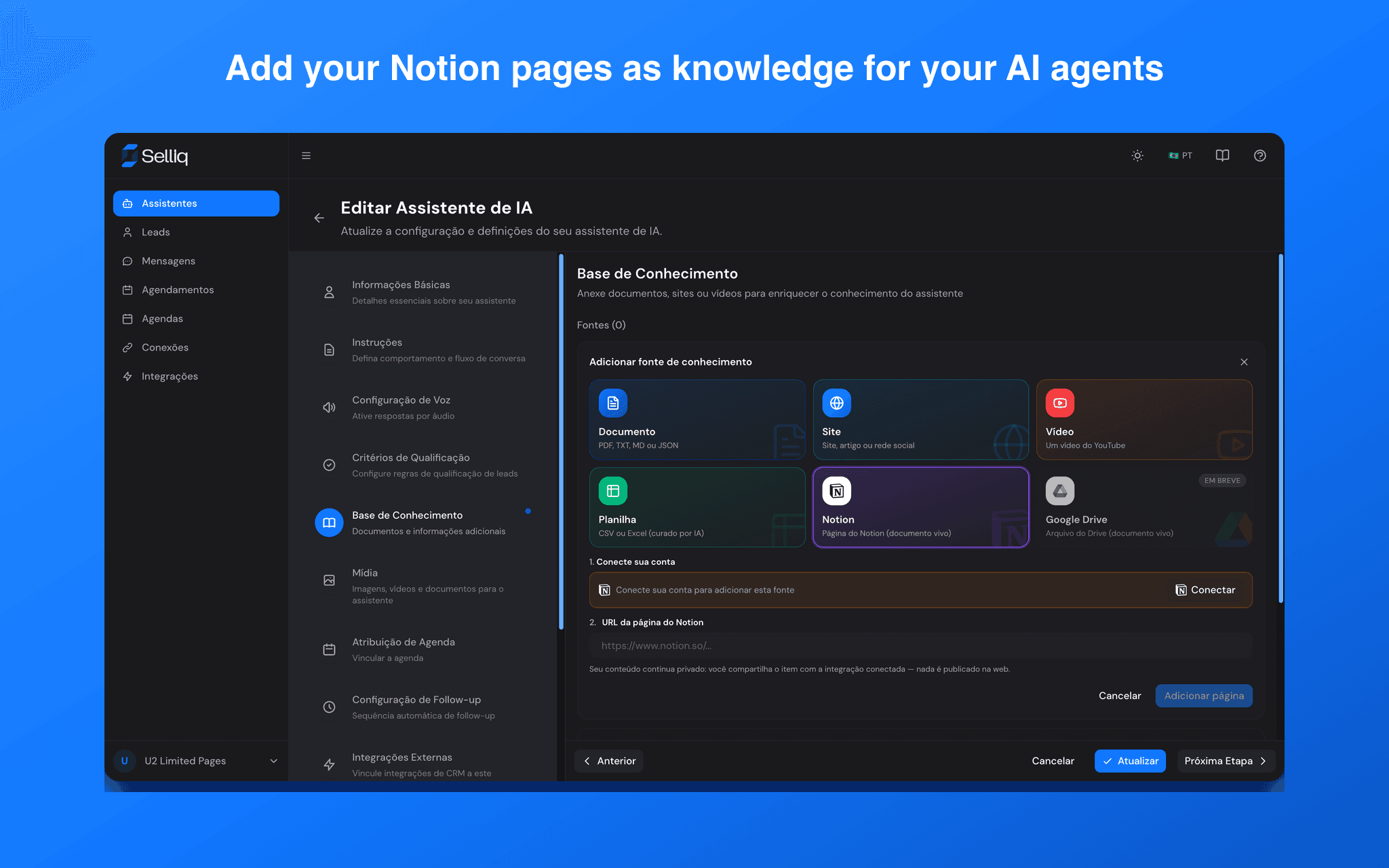Image resolution: width=1389 pixels, height=868 pixels.
Task: Choose the Documento source card
Action: (697, 420)
